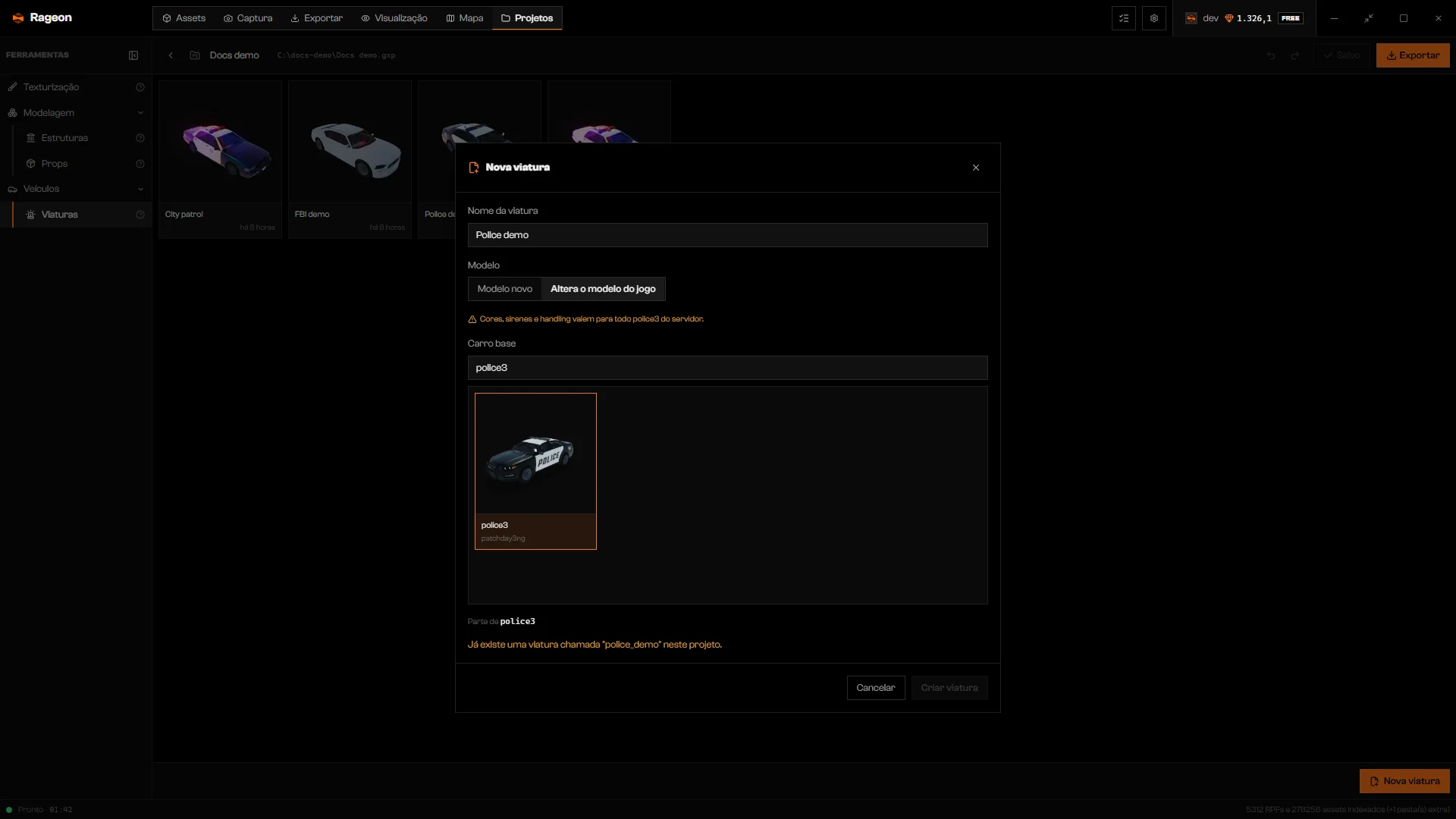Open help icon next to Viaturas
1456x819 pixels.
click(140, 215)
